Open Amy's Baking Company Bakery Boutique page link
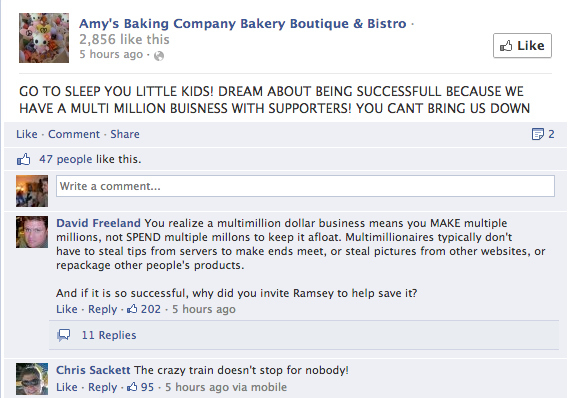This screenshot has width=569, height=398. tap(243, 24)
